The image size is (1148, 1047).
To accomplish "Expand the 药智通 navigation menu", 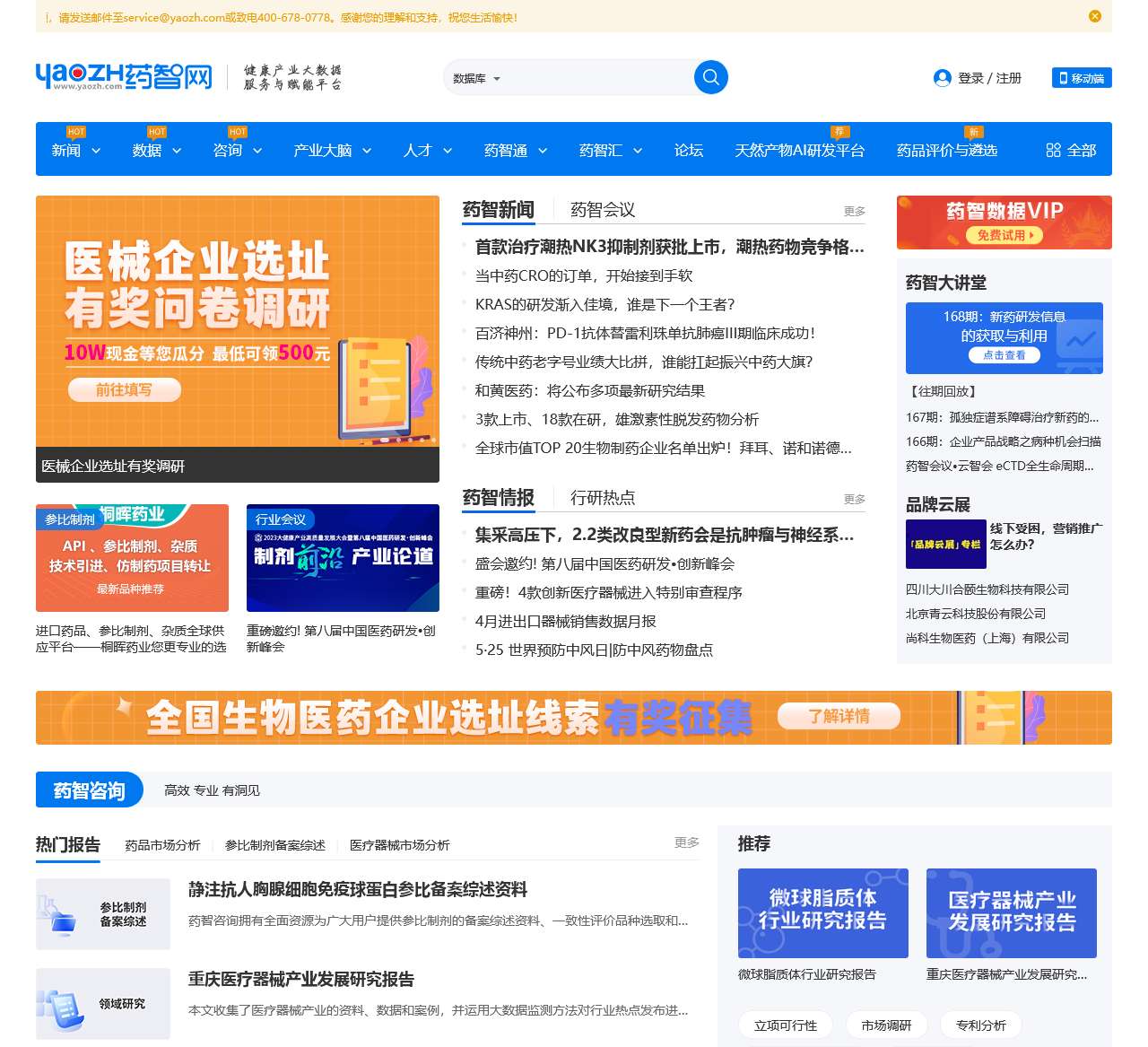I will 516,150.
